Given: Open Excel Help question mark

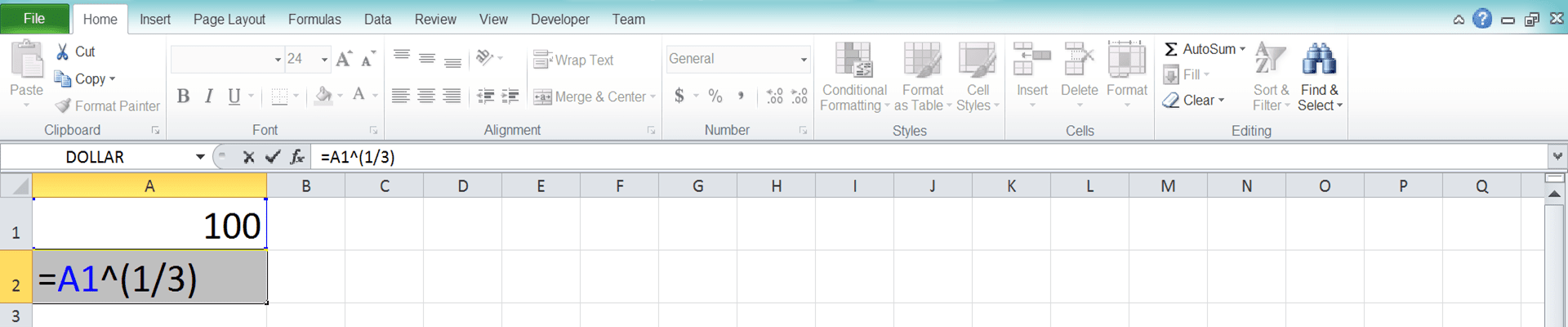Looking at the screenshot, I should (1482, 19).
